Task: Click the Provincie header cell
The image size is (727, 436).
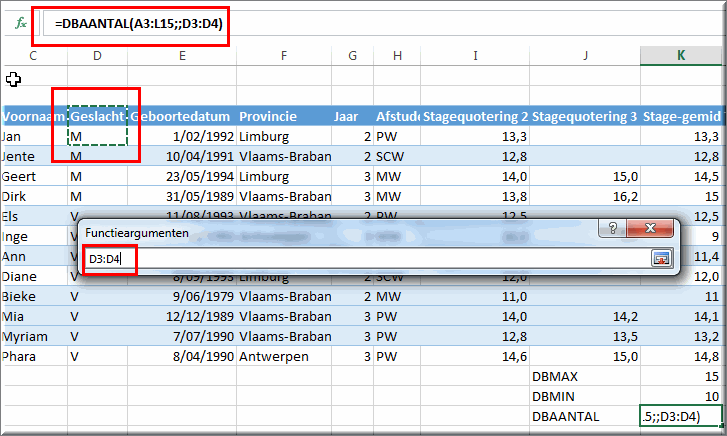Action: 284,117
